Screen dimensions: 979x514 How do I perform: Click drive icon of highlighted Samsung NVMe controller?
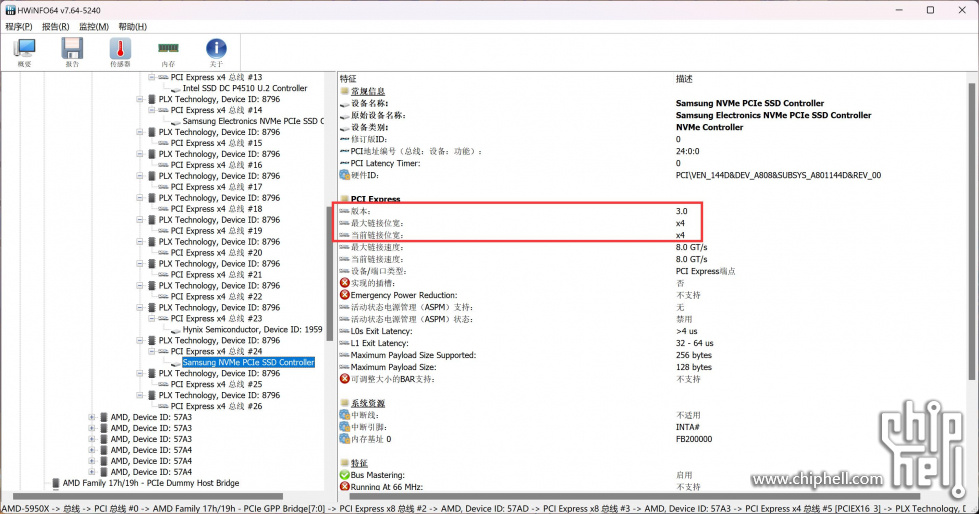(175, 363)
